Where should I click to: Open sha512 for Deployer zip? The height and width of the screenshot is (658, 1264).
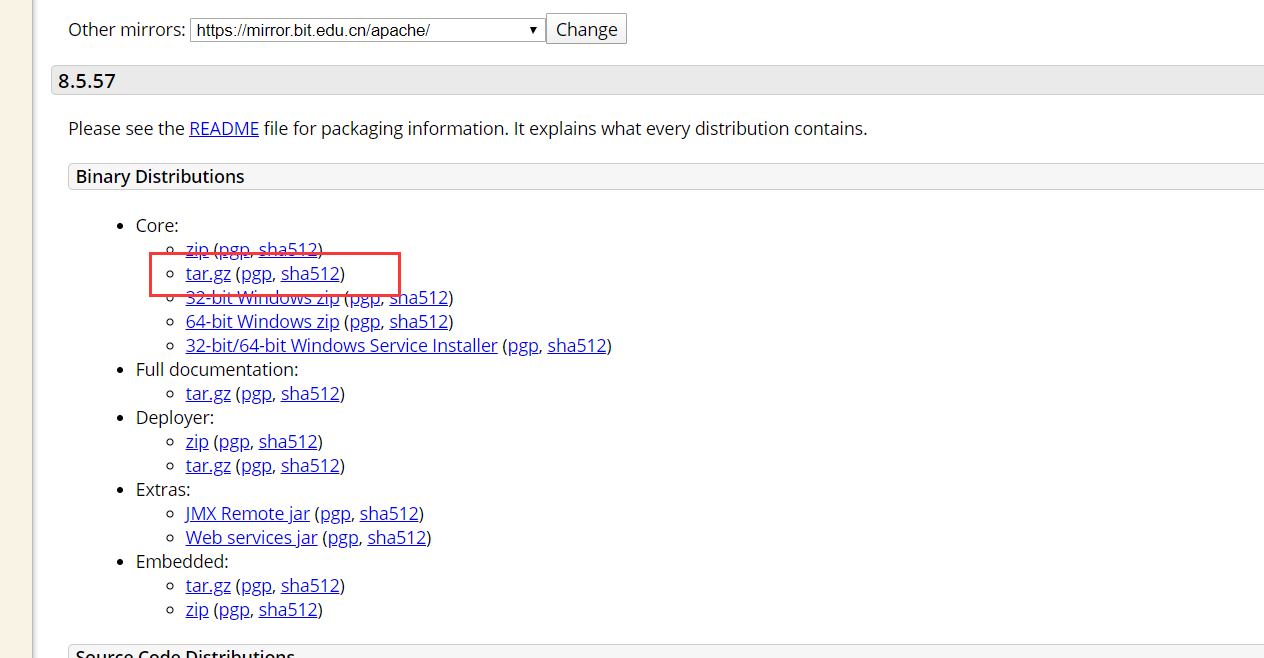tap(288, 442)
